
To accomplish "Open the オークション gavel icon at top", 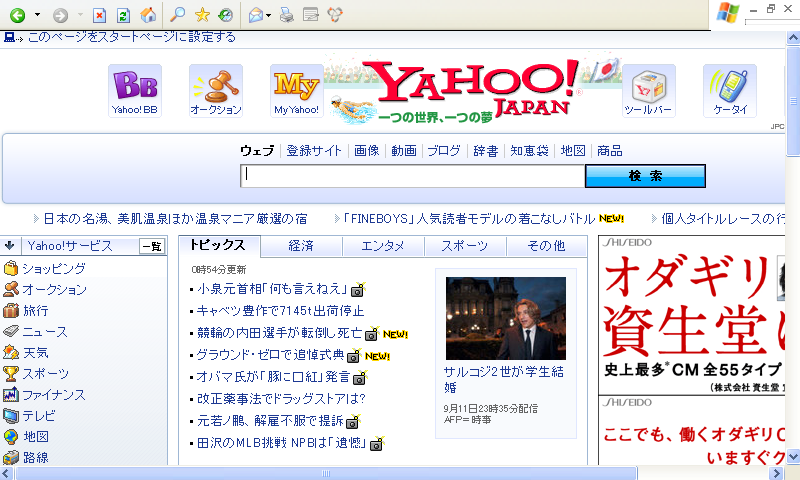I will [216, 90].
